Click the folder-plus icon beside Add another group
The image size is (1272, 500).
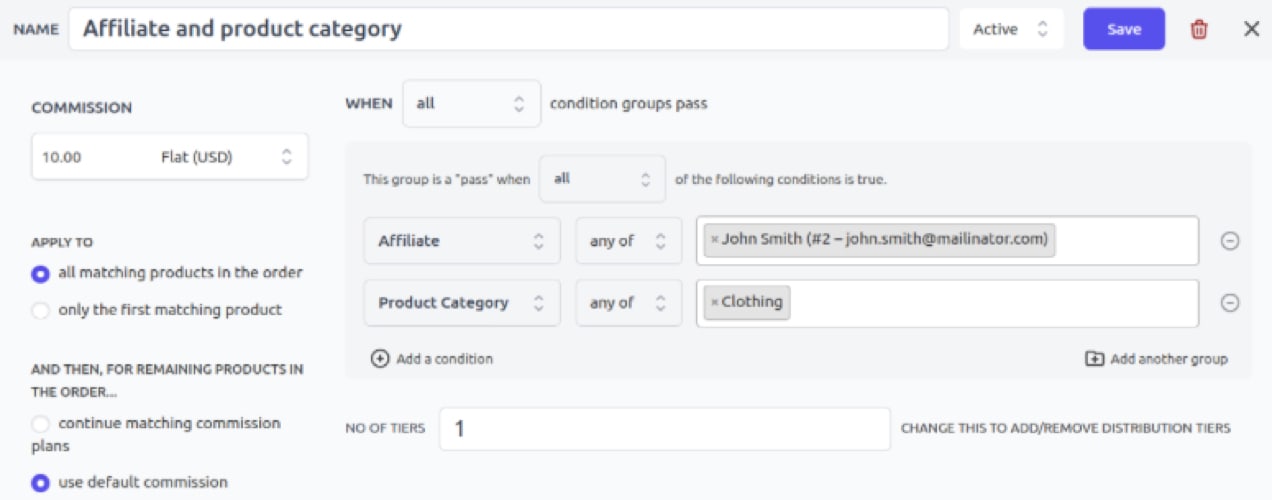pyautogui.click(x=1095, y=359)
